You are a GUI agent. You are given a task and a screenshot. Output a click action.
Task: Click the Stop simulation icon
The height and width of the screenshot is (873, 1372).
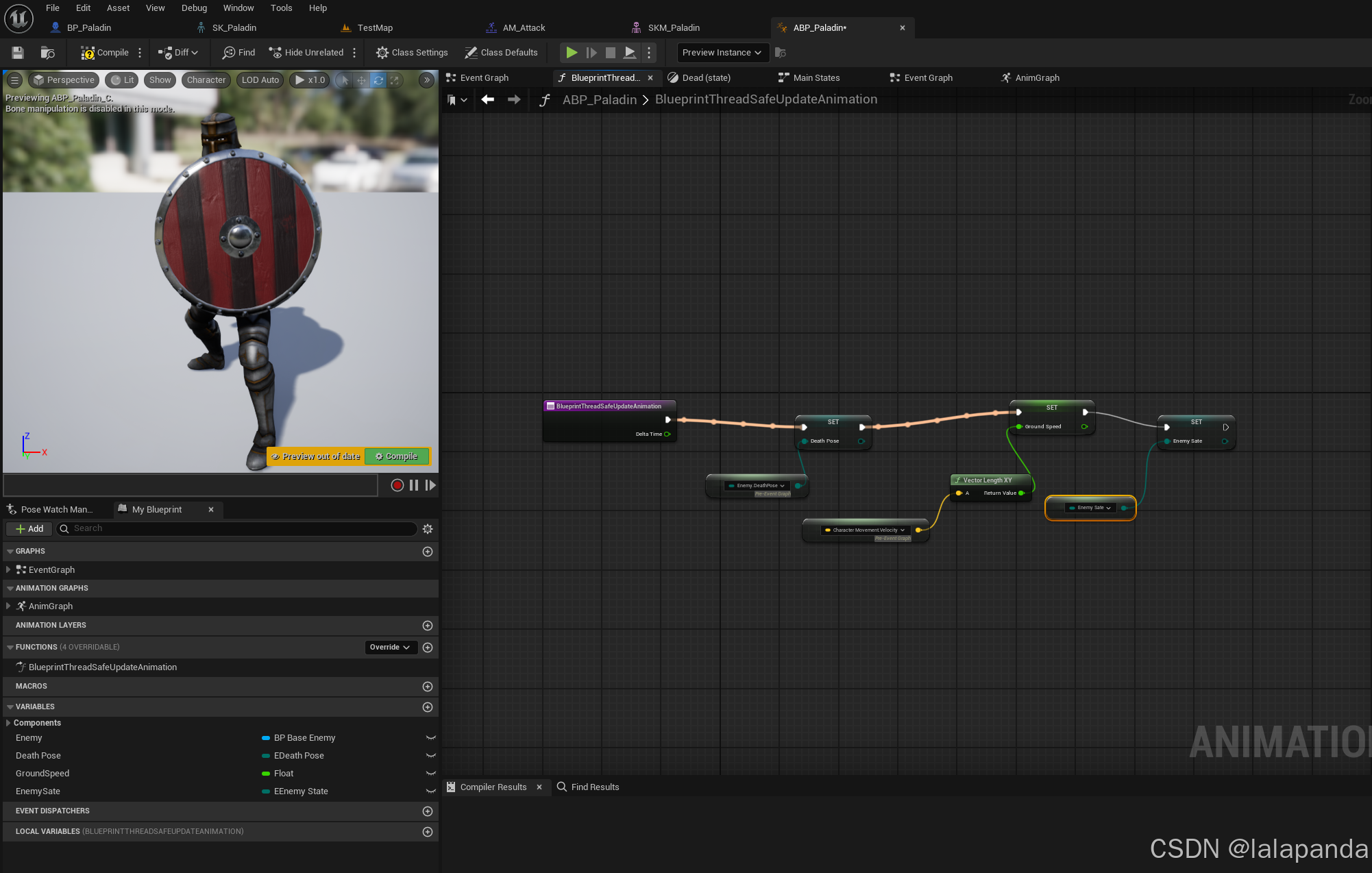click(610, 53)
